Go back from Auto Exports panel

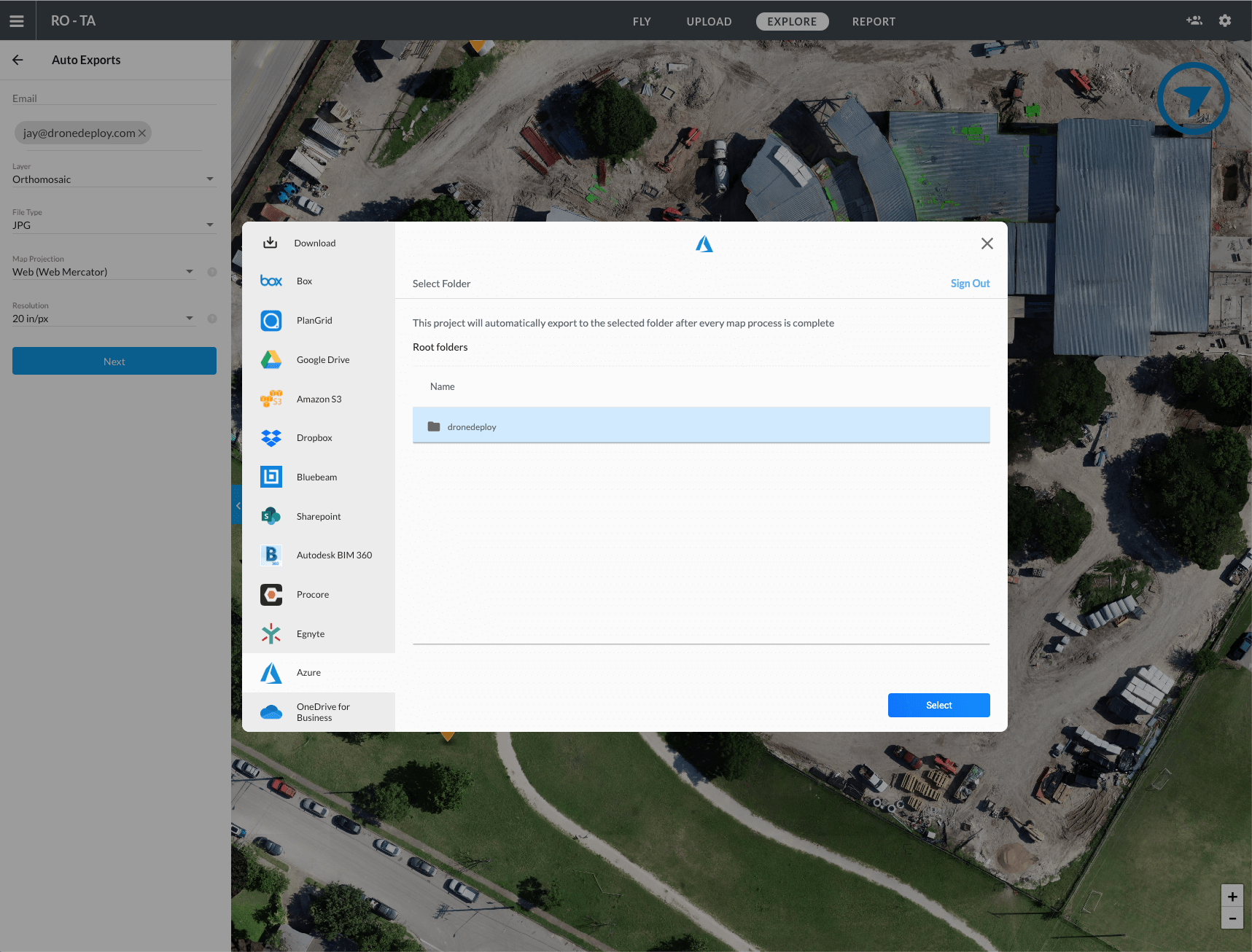(x=18, y=60)
